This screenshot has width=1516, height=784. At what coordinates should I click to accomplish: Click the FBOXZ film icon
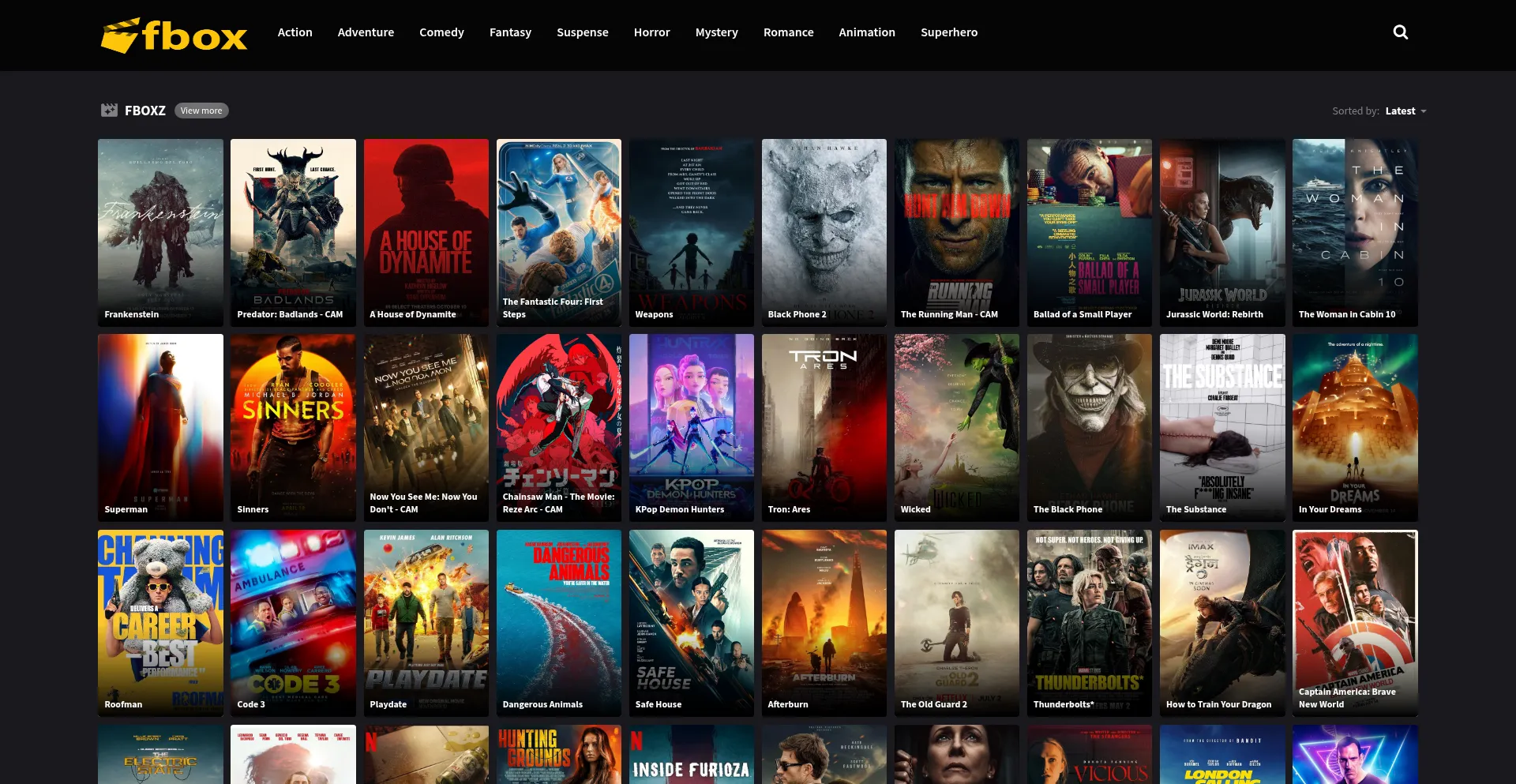pyautogui.click(x=109, y=111)
